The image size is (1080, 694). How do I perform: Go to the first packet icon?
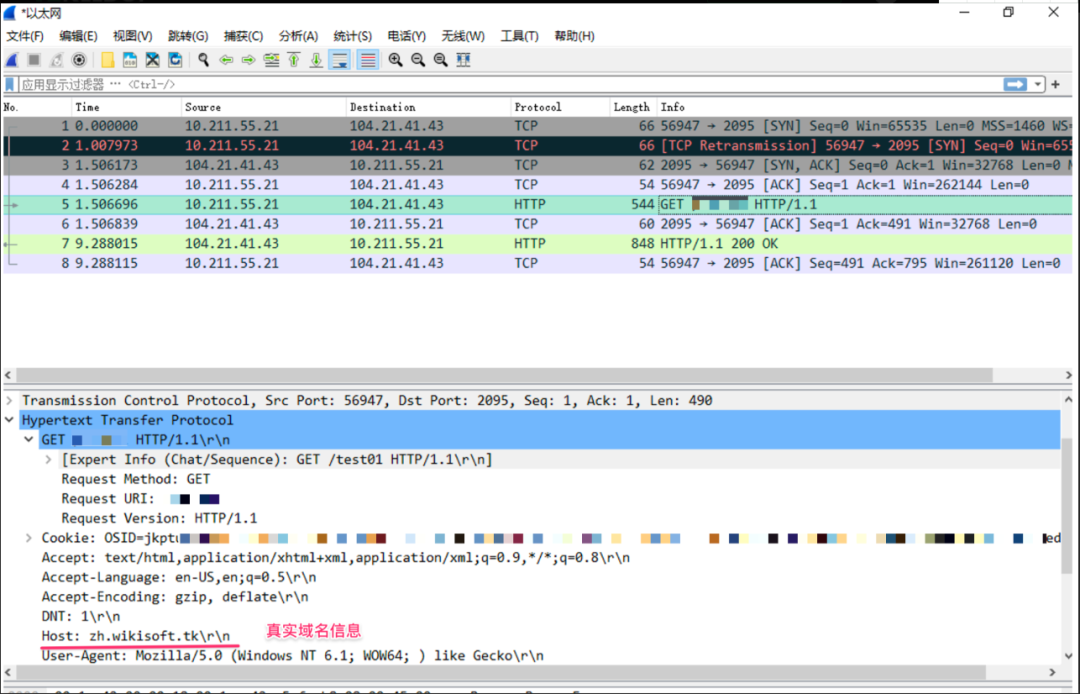[294, 60]
